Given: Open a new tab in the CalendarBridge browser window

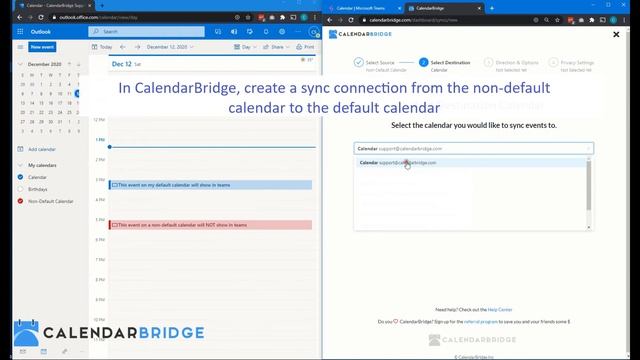Looking at the screenshot, I should 492,8.
